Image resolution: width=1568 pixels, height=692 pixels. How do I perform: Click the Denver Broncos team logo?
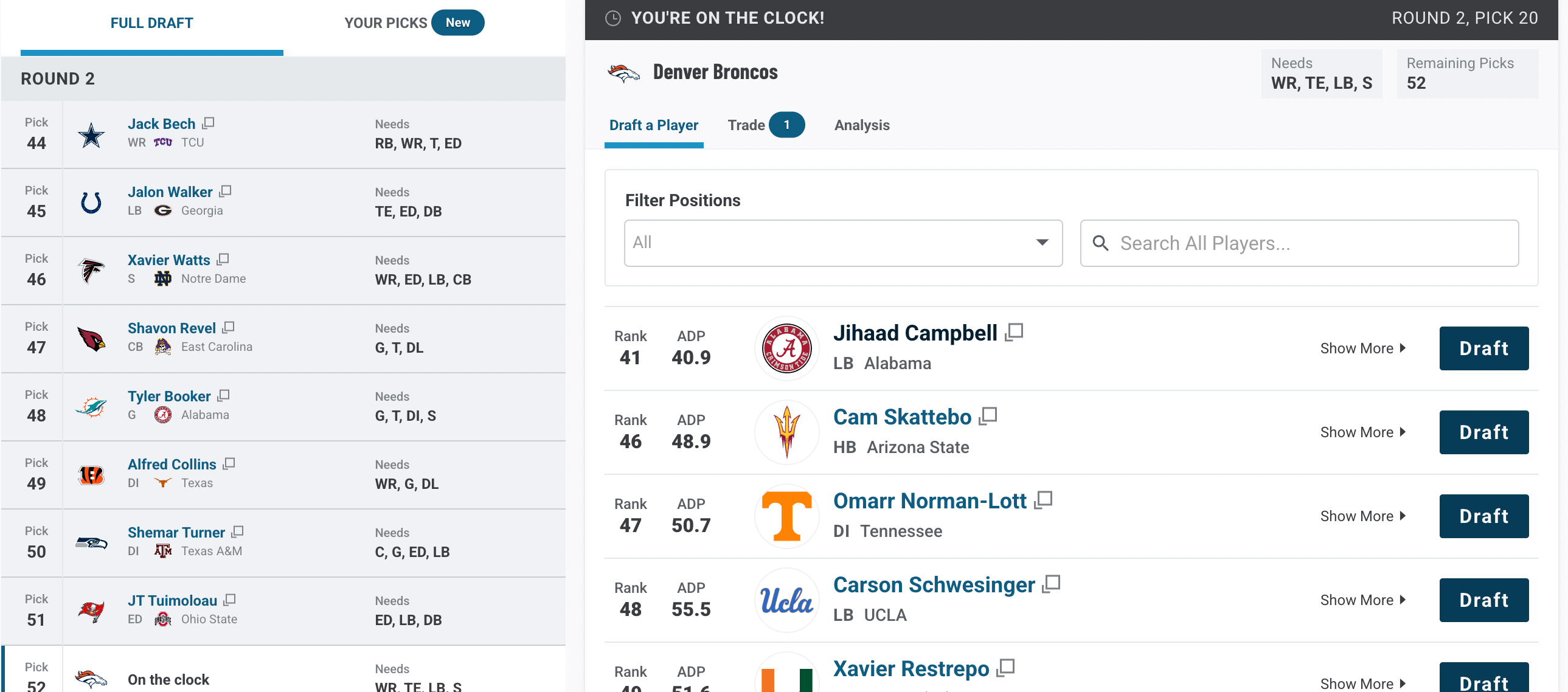pyautogui.click(x=623, y=73)
